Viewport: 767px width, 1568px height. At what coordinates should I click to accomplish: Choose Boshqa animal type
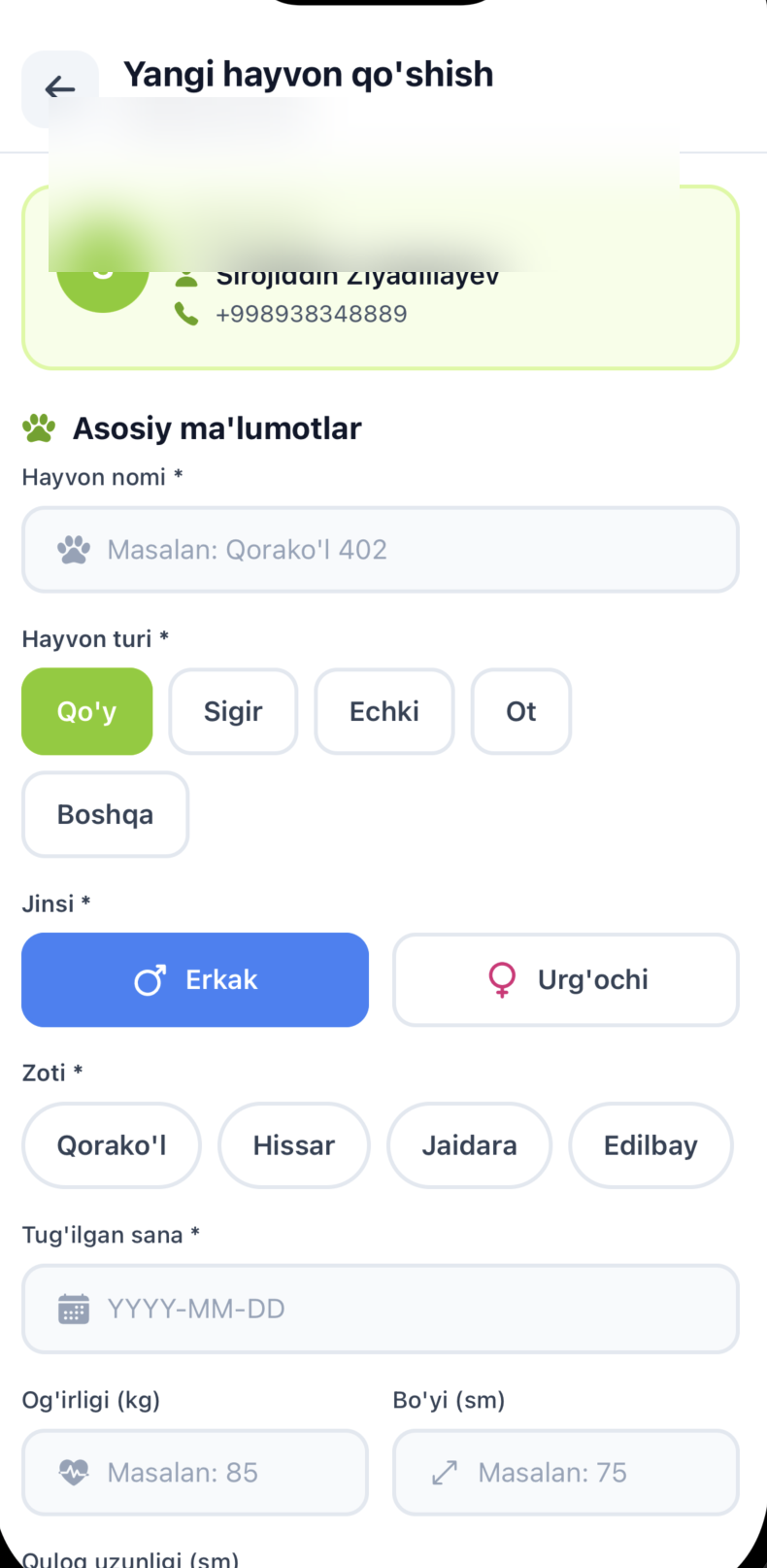click(x=105, y=814)
